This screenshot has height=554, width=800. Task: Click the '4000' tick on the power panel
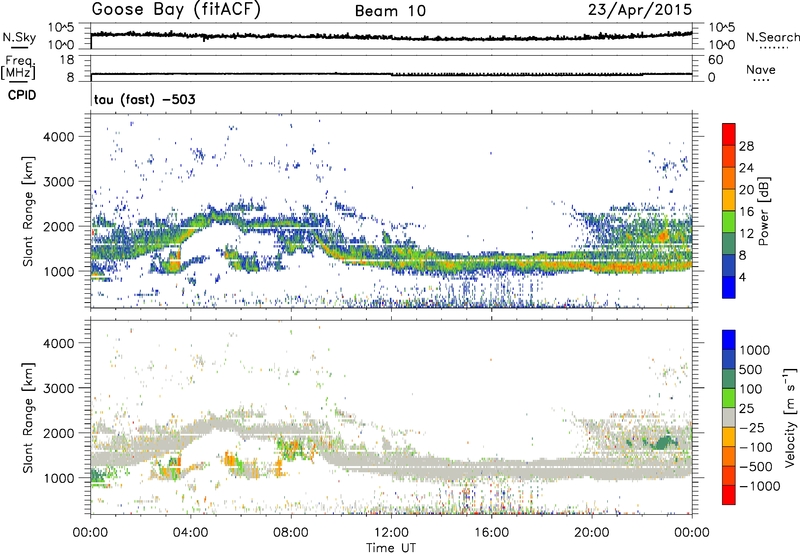[x=59, y=137]
